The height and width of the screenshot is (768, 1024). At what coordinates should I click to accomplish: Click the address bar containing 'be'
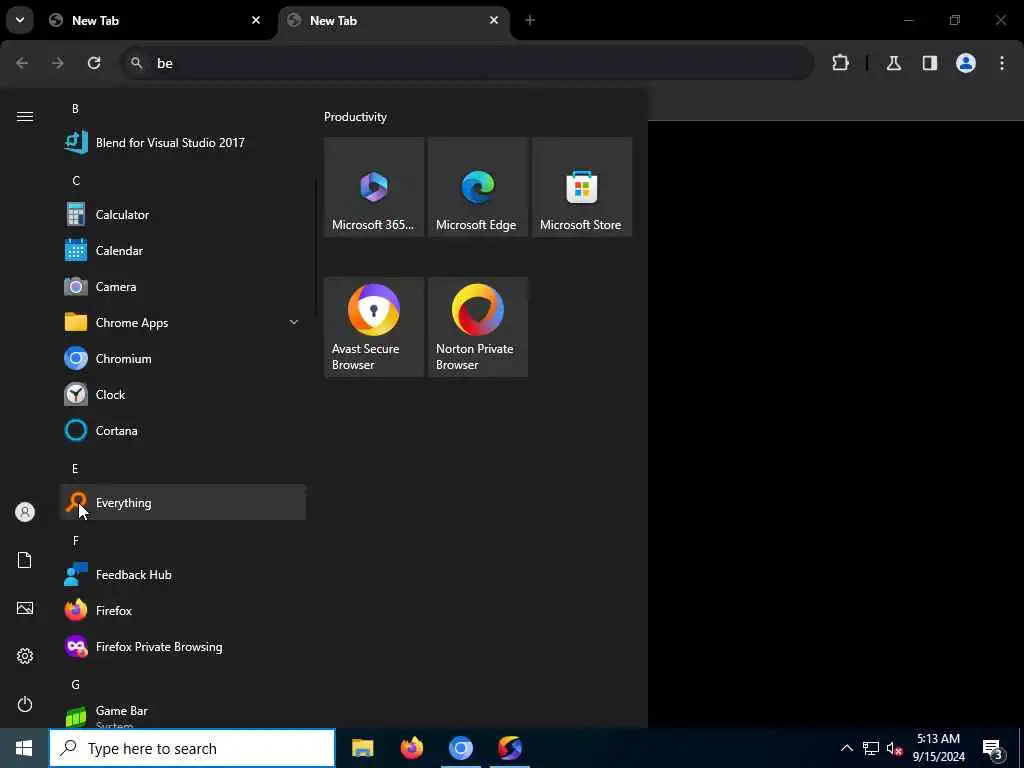(468, 63)
